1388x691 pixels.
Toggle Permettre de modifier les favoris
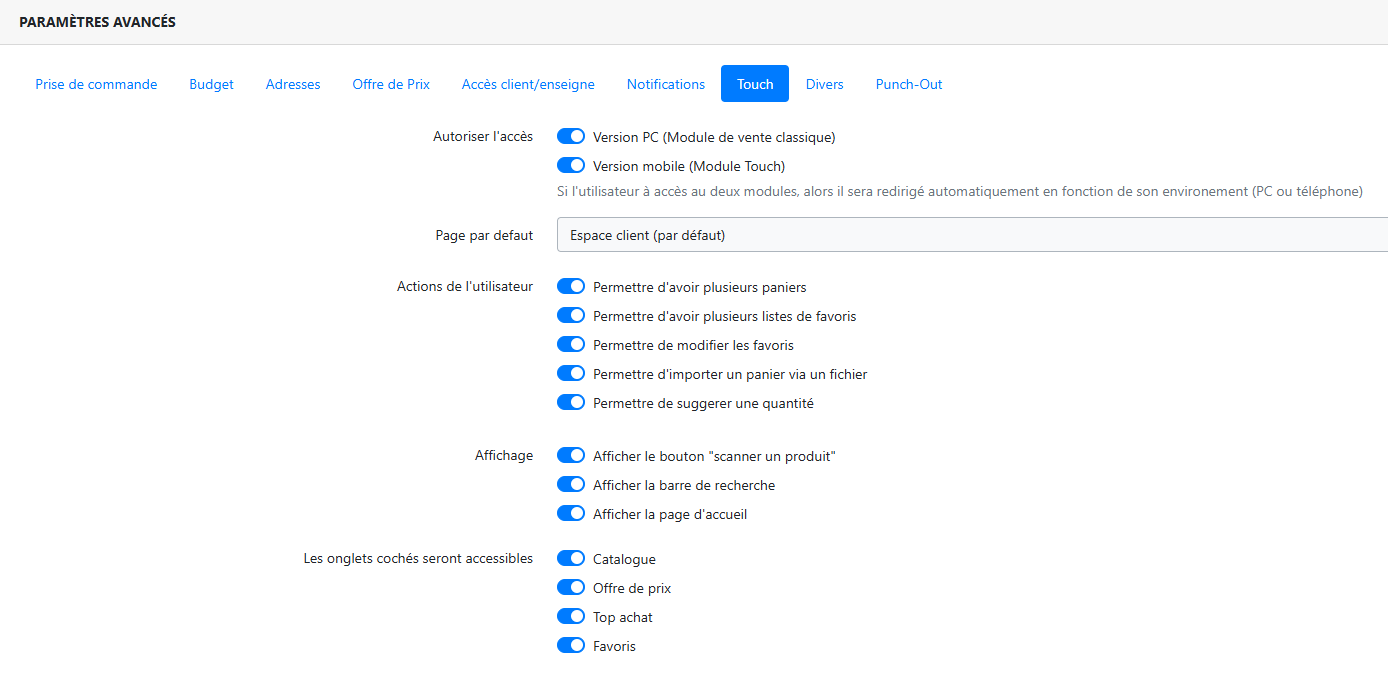click(571, 345)
